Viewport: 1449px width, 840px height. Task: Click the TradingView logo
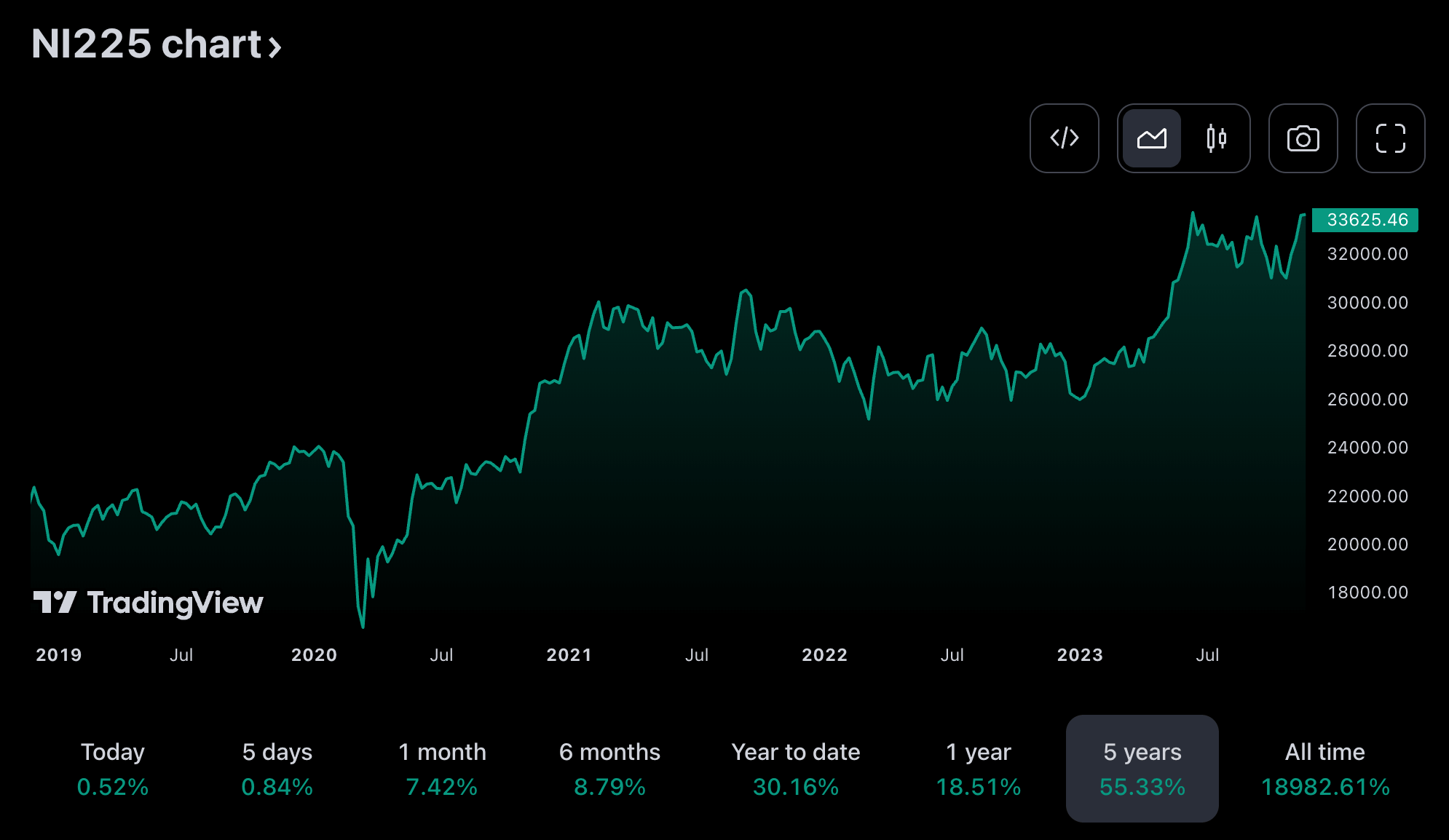click(149, 603)
